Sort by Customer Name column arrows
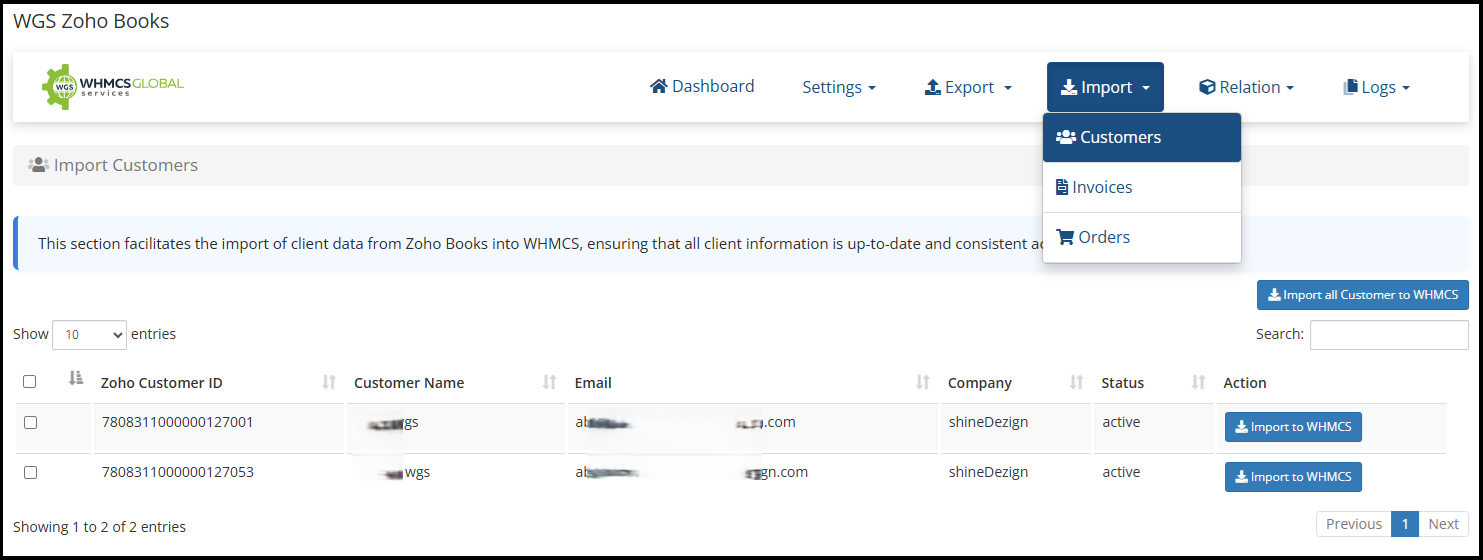 coord(549,383)
